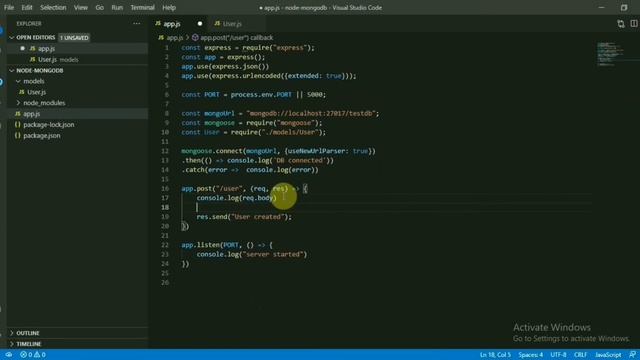Screen dimensions: 640x360
Task: Open the Run menu
Action: coord(117,7)
